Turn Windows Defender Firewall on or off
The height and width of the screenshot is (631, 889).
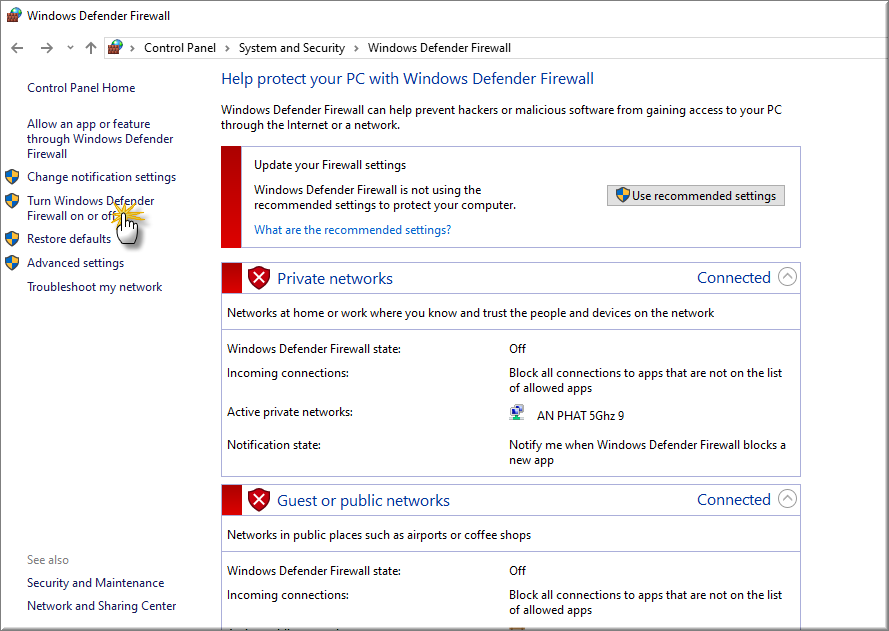point(91,208)
